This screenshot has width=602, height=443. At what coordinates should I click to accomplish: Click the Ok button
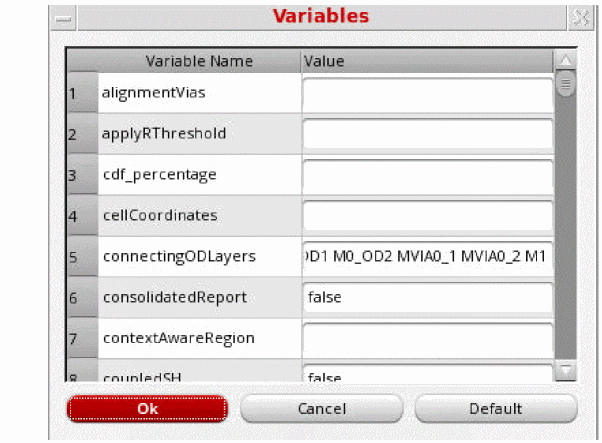[147, 408]
